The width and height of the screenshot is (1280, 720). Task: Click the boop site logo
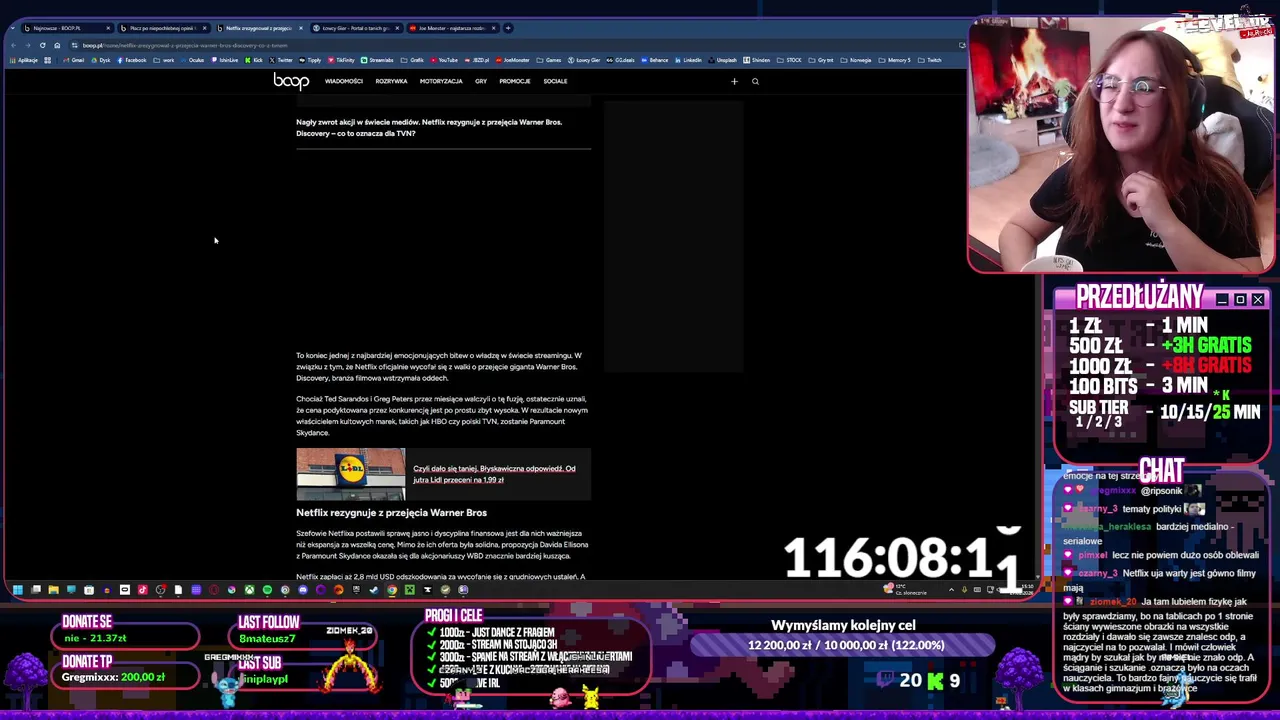(x=291, y=81)
